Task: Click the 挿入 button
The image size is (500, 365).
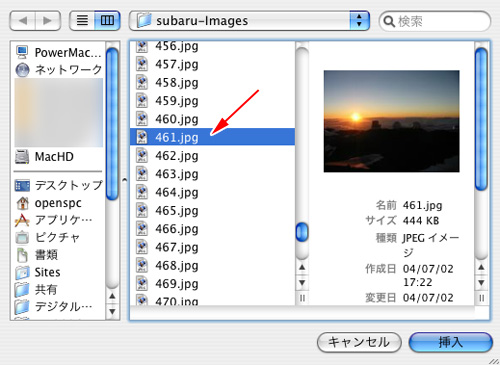Action: (x=451, y=342)
